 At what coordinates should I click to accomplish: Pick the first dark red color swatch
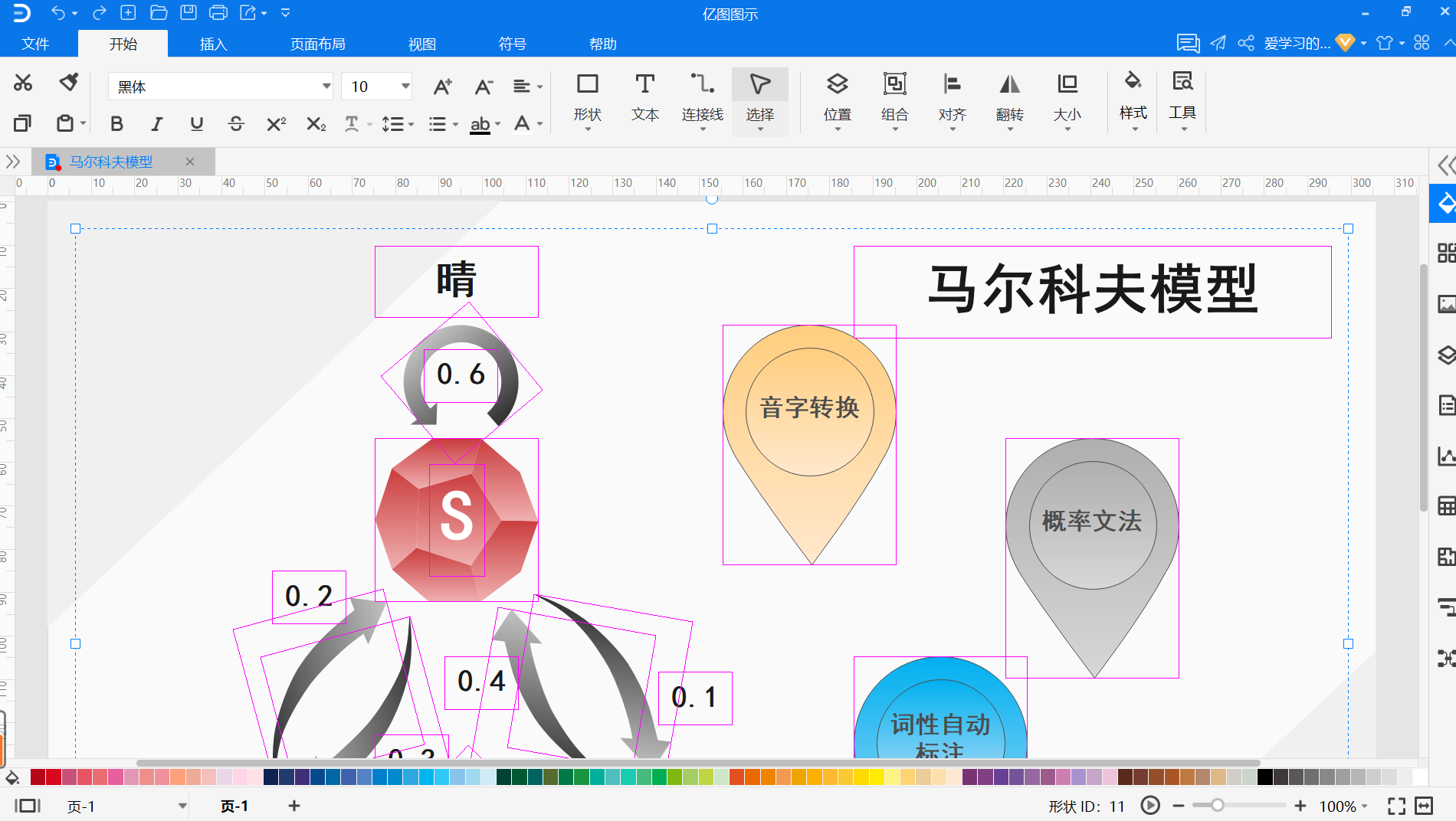(38, 777)
